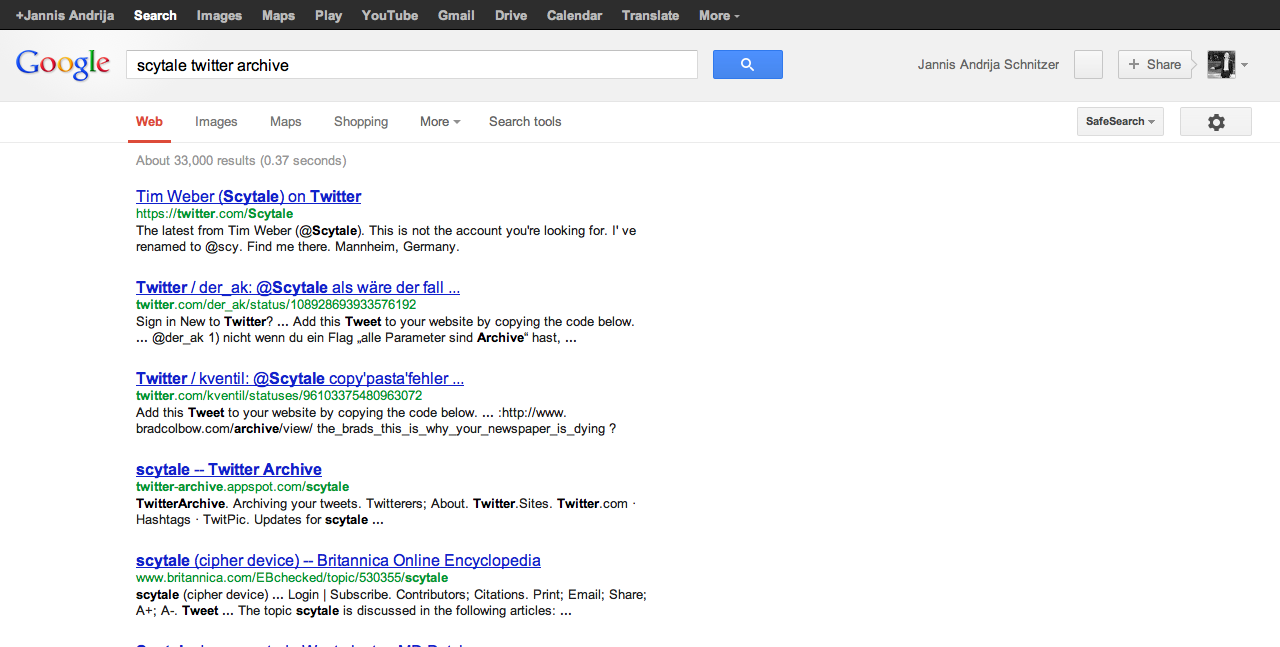Select the Web results tab

tap(149, 122)
